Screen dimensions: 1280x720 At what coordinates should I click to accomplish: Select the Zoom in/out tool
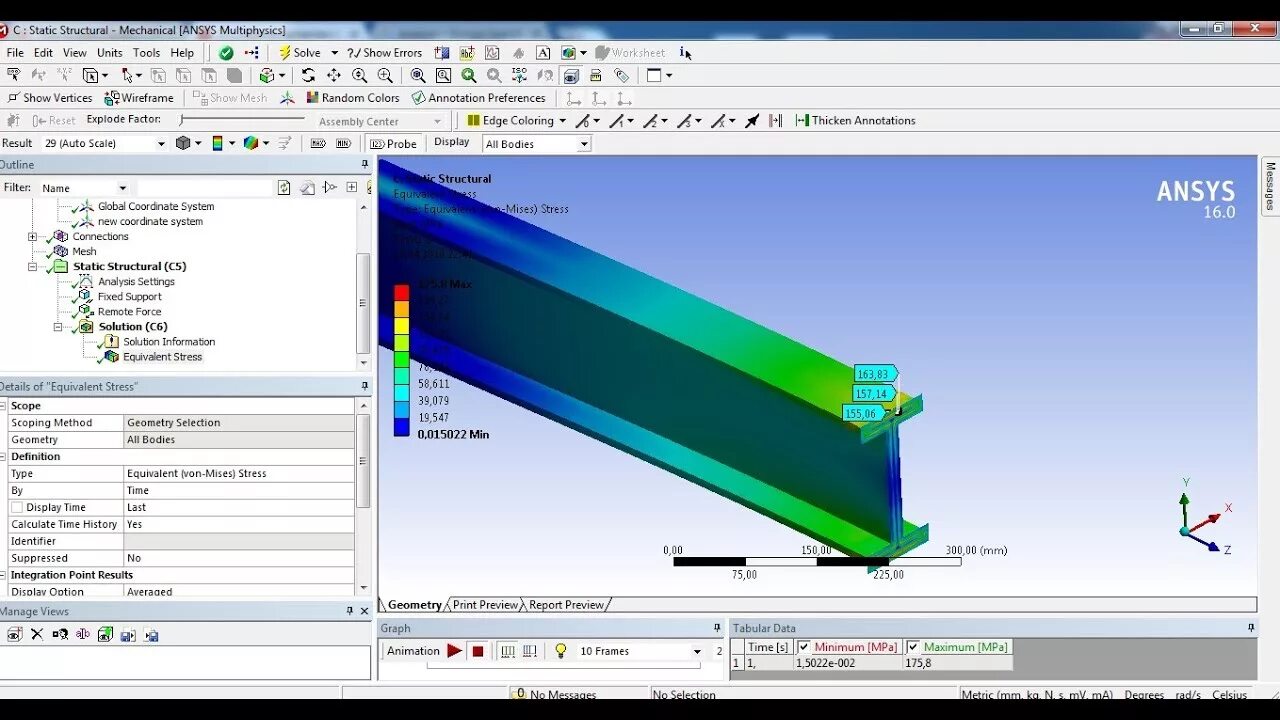(359, 75)
